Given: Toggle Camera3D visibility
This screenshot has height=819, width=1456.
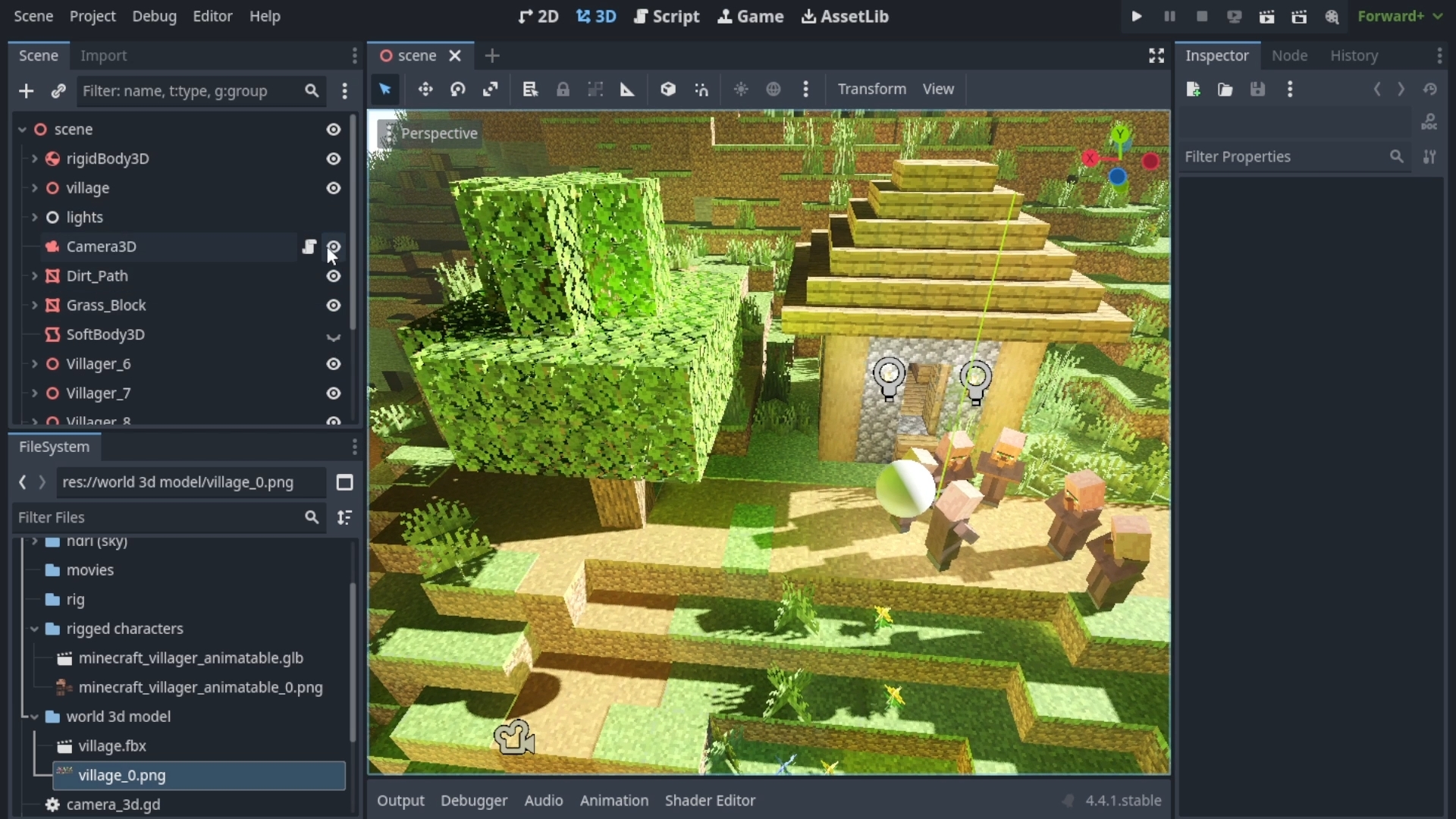Looking at the screenshot, I should (334, 246).
